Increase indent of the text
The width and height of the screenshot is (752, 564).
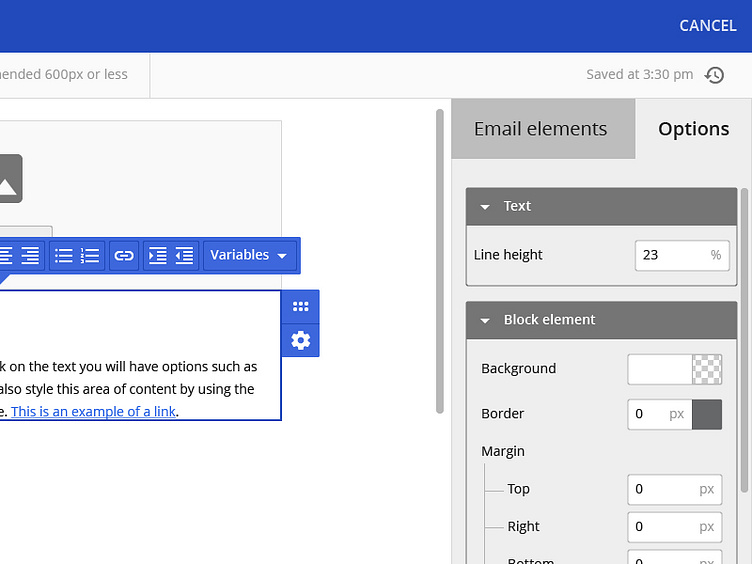[x=157, y=255]
